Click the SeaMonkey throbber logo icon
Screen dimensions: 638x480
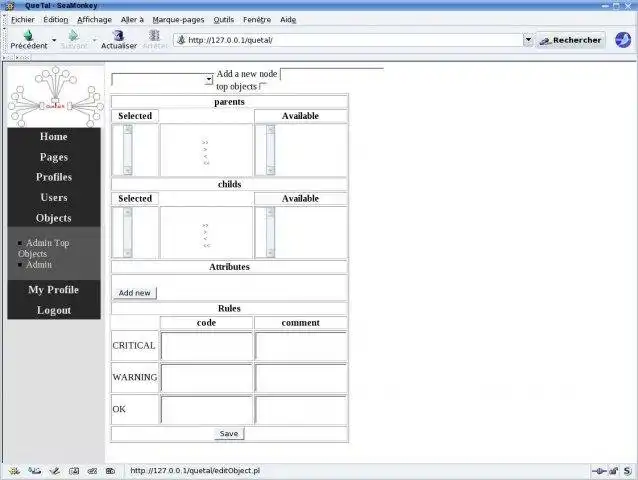623,40
